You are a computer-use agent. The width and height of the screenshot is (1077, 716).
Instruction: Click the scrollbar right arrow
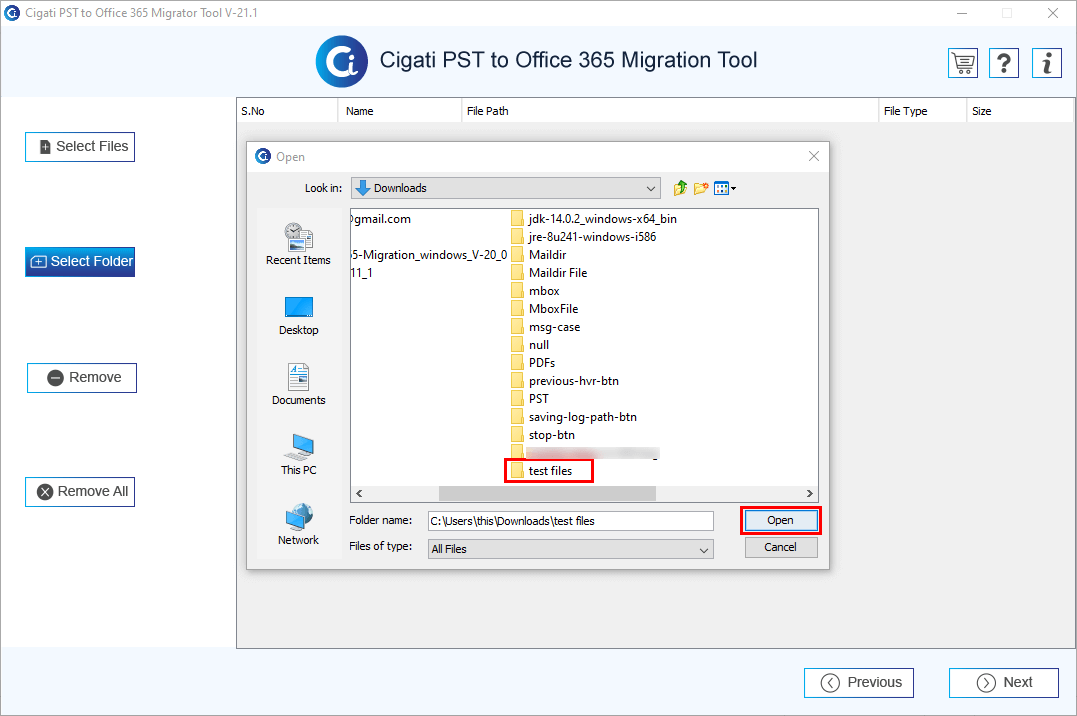tap(810, 493)
